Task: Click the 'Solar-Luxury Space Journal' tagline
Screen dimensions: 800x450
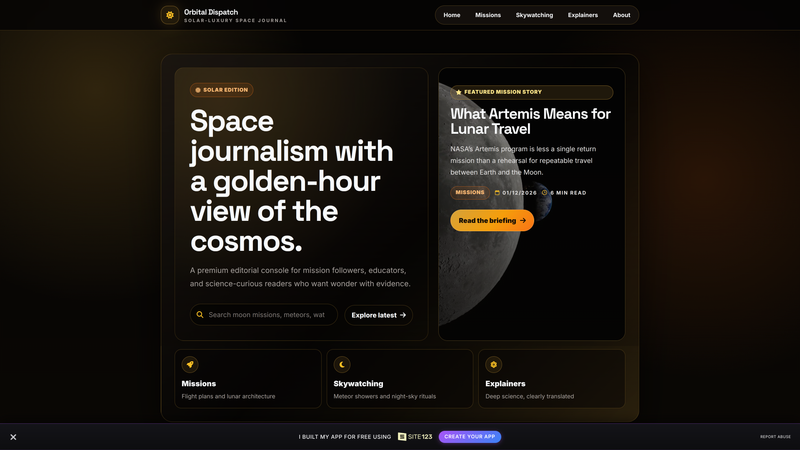Action: 235,21
